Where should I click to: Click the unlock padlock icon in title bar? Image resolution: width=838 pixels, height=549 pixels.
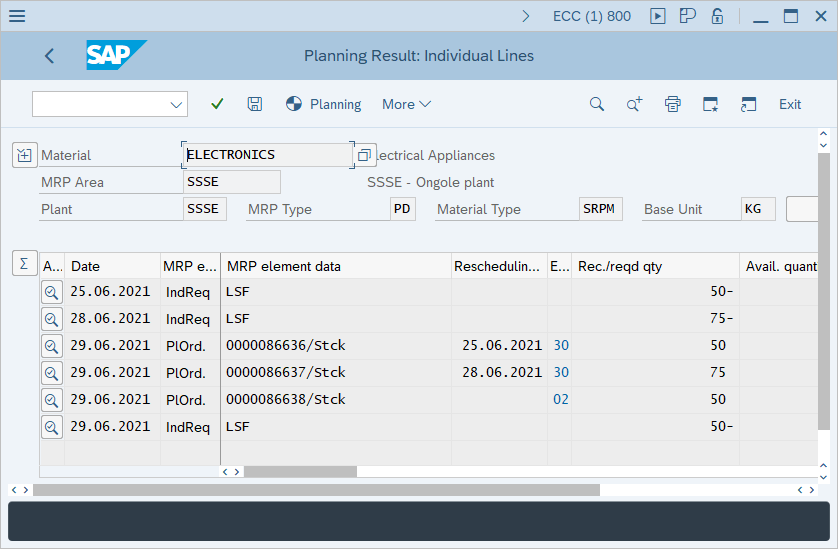point(717,16)
